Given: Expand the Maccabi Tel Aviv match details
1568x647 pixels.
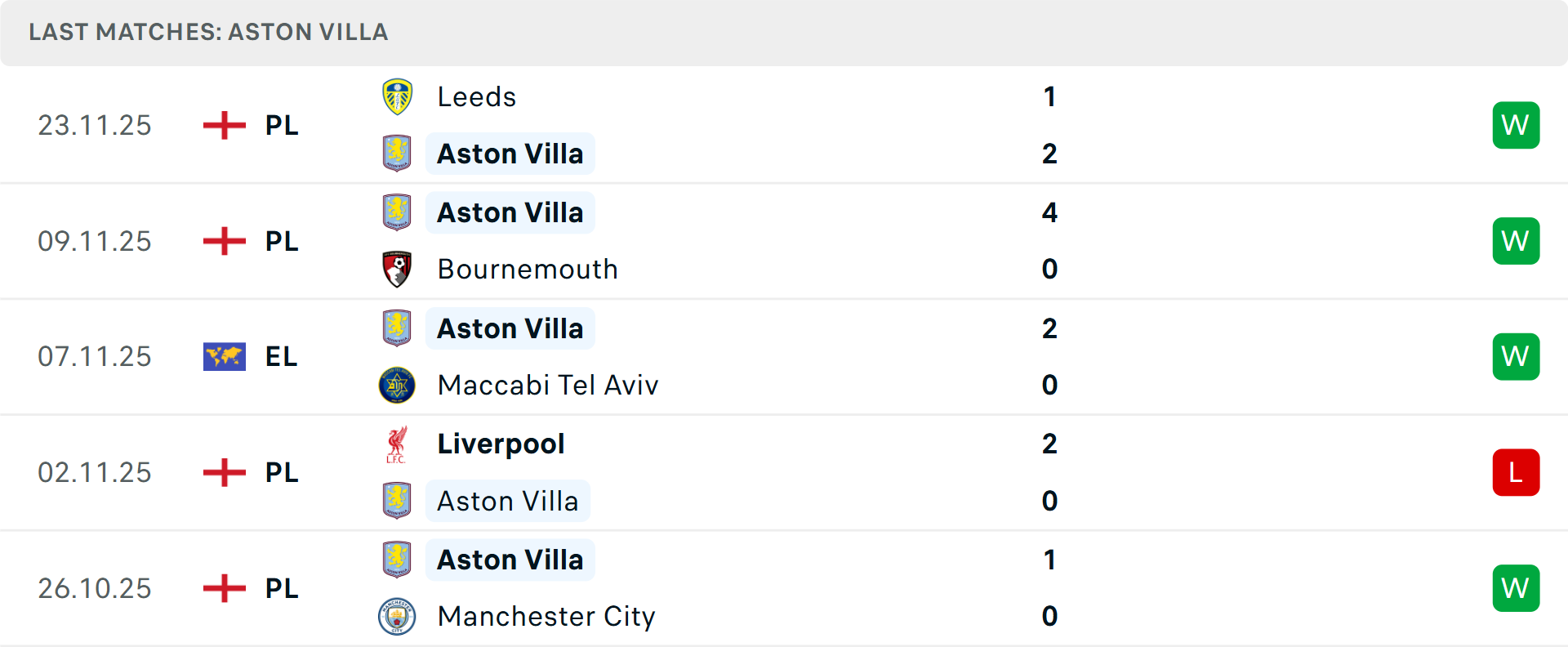Looking at the screenshot, I should coord(784,356).
